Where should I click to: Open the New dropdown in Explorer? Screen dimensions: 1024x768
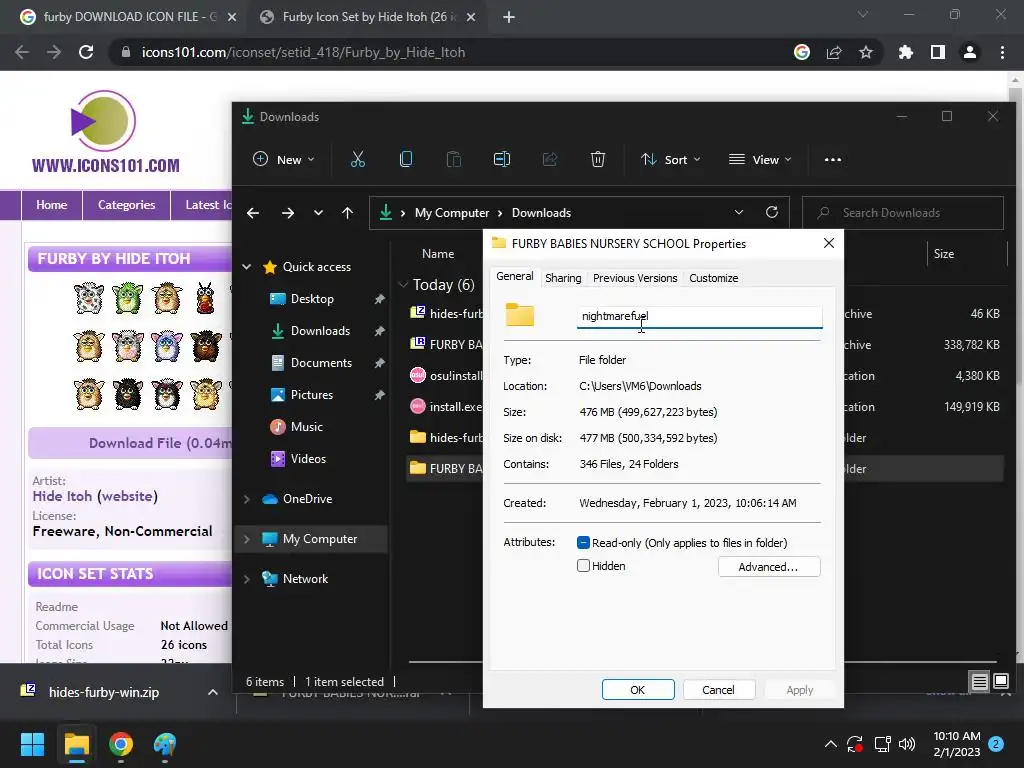(284, 159)
